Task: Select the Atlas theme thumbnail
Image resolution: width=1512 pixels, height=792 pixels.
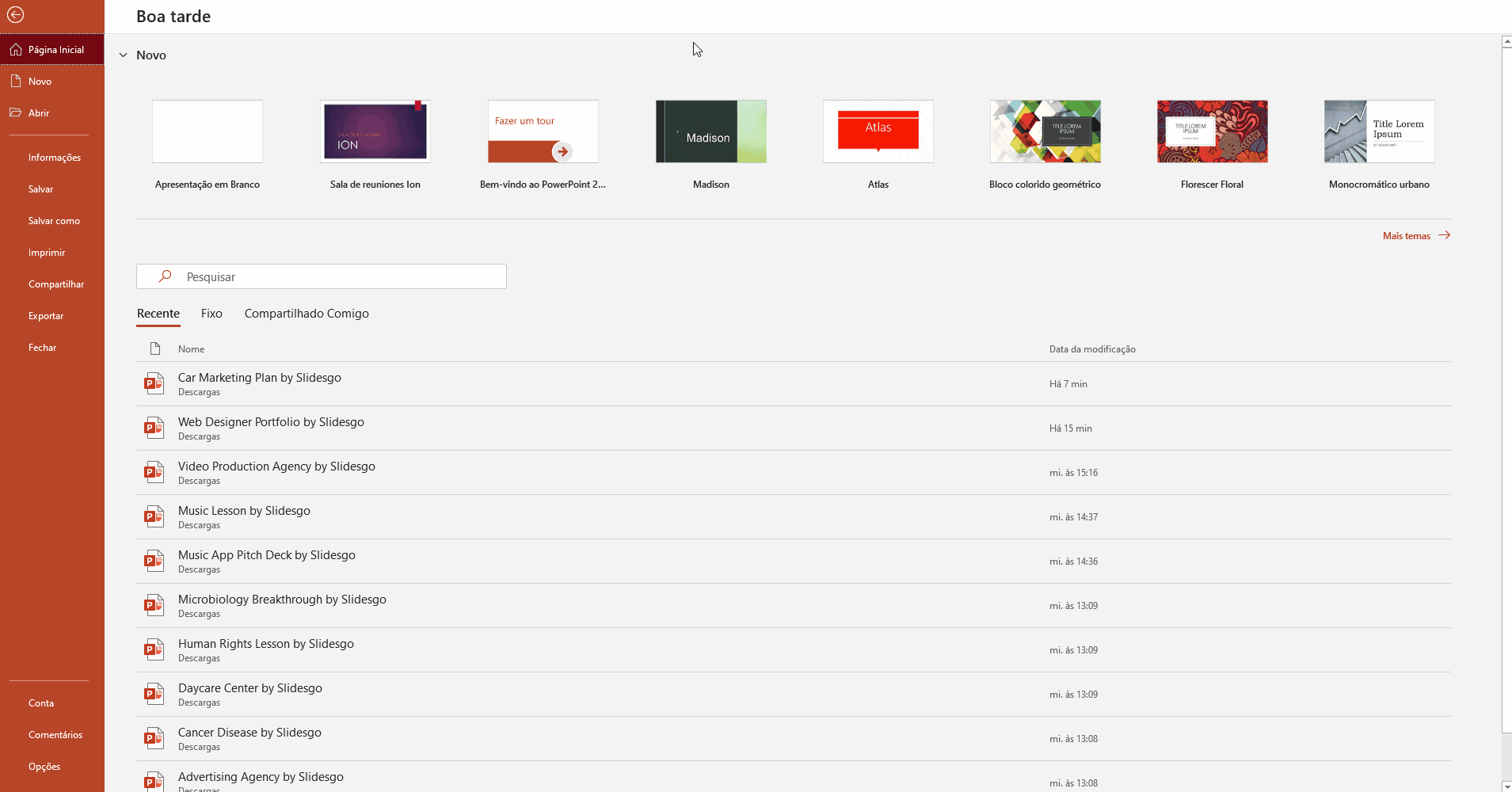Action: (x=878, y=131)
